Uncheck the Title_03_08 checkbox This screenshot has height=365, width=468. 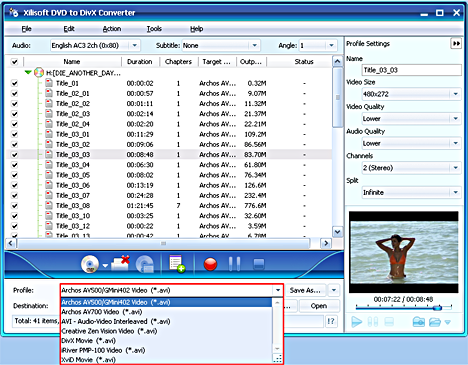coord(14,206)
